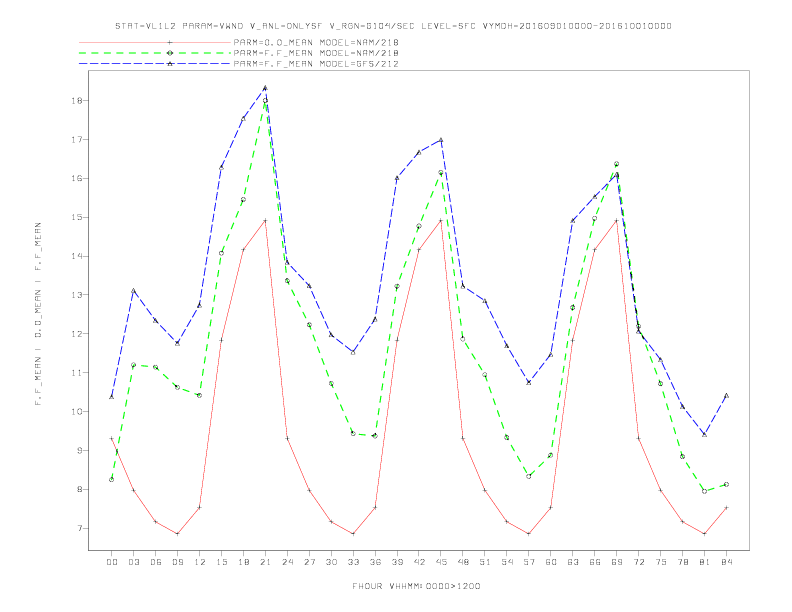Viewport: 792px width, 612px height.
Task: Click y-axis tick value 11
Action: [x=76, y=373]
